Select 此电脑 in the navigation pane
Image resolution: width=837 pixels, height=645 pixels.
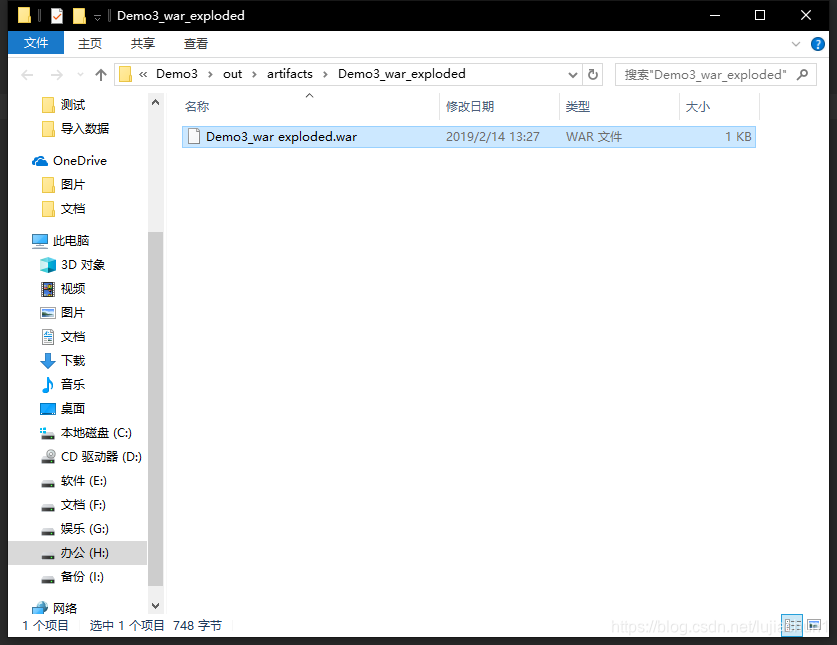pos(70,241)
